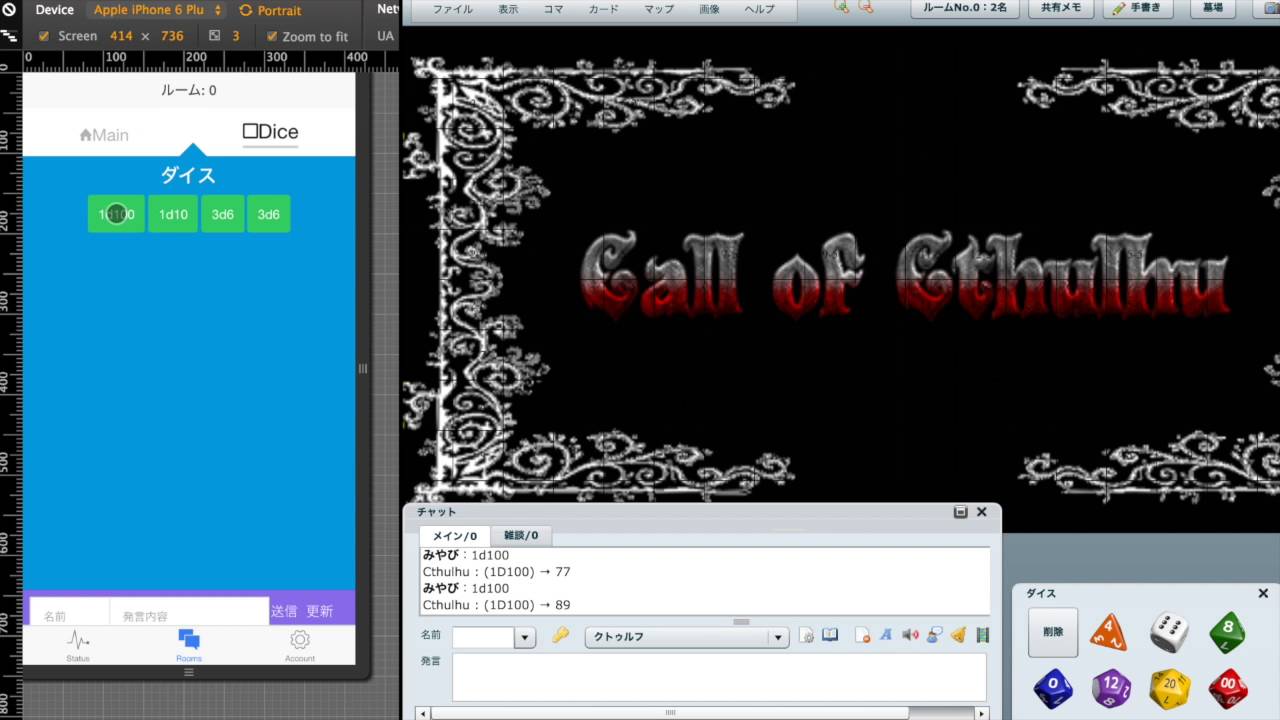Click the person with speech bubble icon

pos(934,635)
